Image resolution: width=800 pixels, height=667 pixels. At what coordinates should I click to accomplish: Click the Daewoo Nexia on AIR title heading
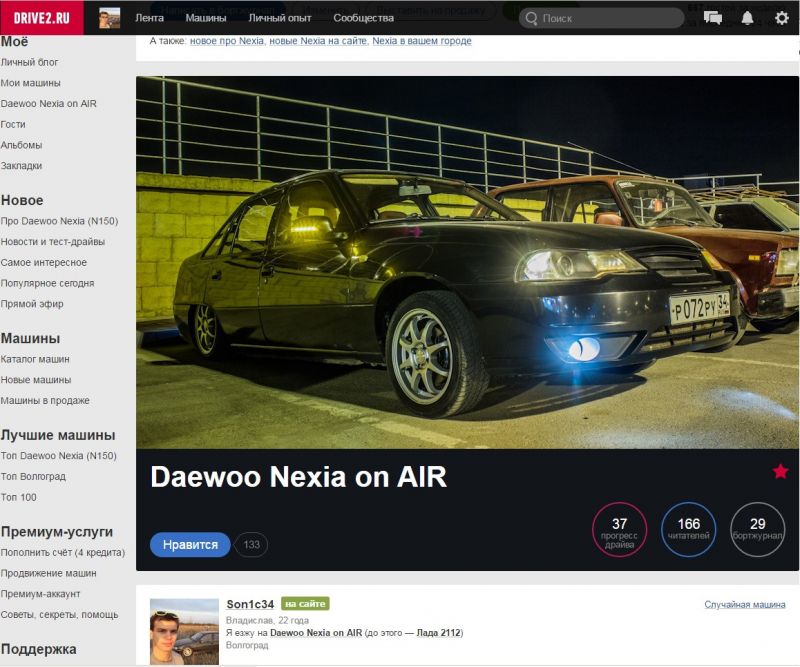(x=298, y=477)
